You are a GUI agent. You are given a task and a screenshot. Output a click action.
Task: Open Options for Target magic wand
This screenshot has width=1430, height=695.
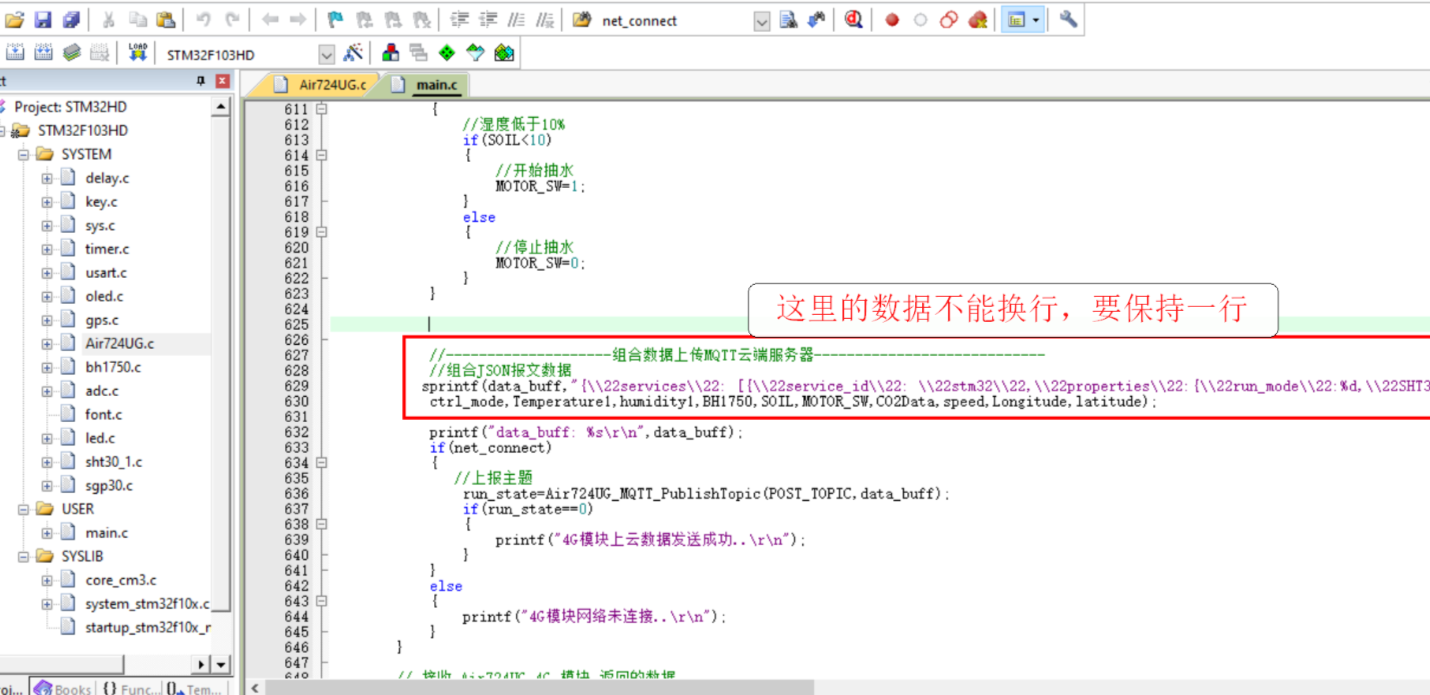[x=353, y=53]
